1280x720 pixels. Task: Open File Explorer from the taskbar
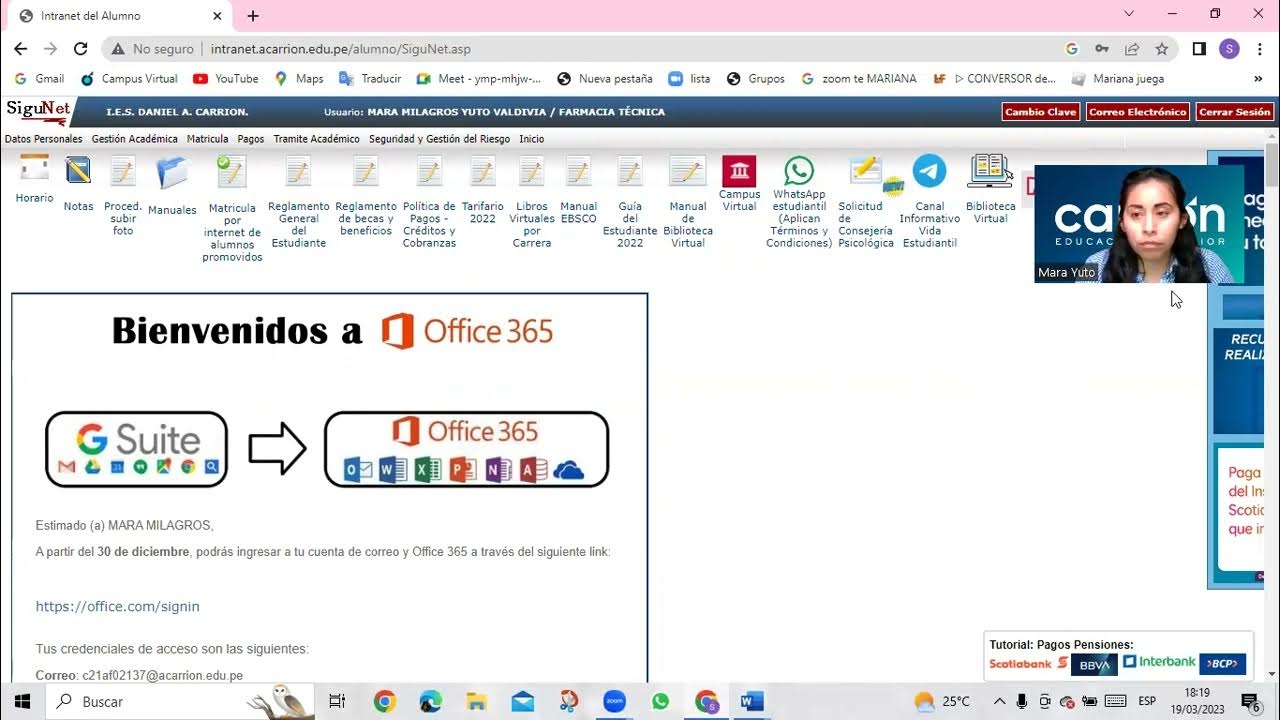476,702
